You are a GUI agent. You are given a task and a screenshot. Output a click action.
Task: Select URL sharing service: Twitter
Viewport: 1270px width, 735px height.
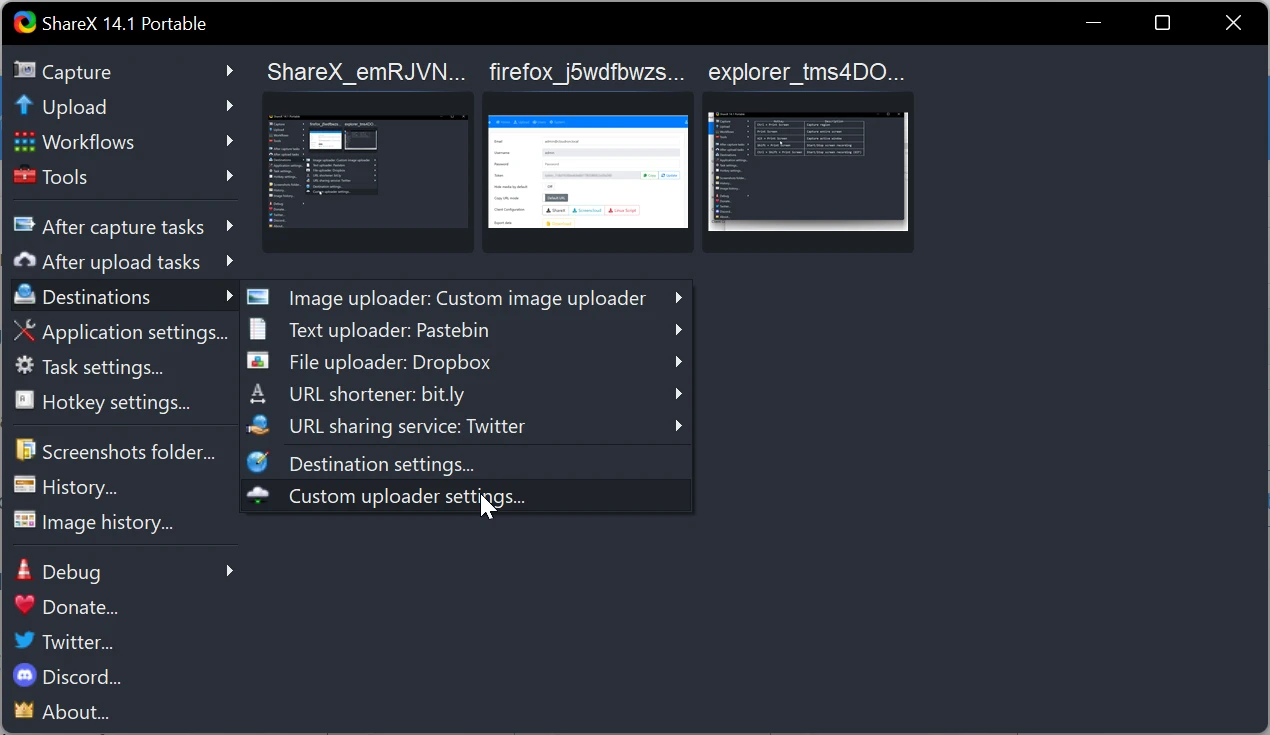click(x=407, y=426)
